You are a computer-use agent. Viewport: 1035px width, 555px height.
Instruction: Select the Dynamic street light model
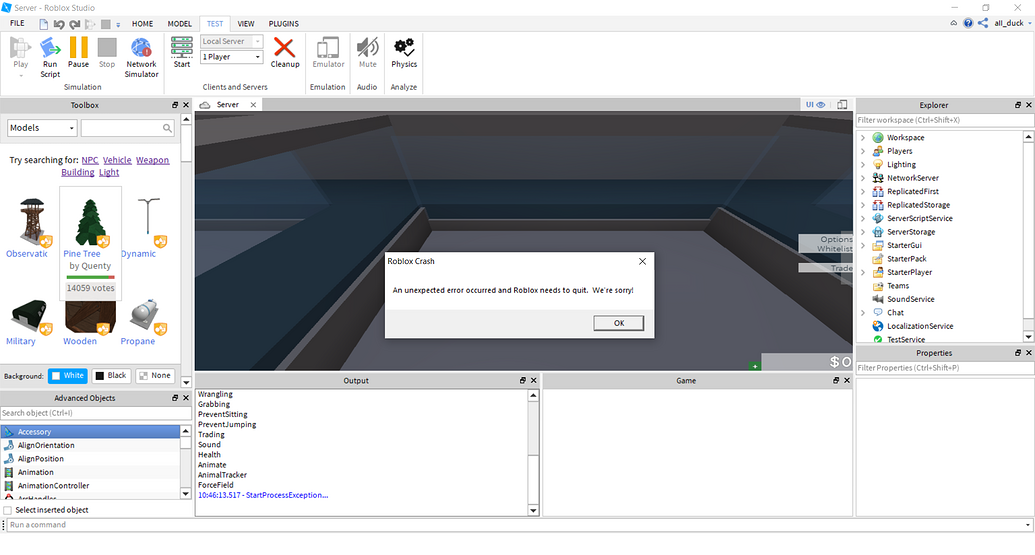tap(150, 222)
